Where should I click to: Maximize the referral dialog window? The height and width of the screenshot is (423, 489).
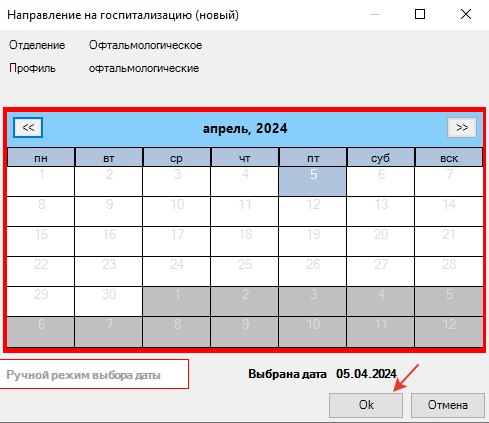click(x=420, y=14)
